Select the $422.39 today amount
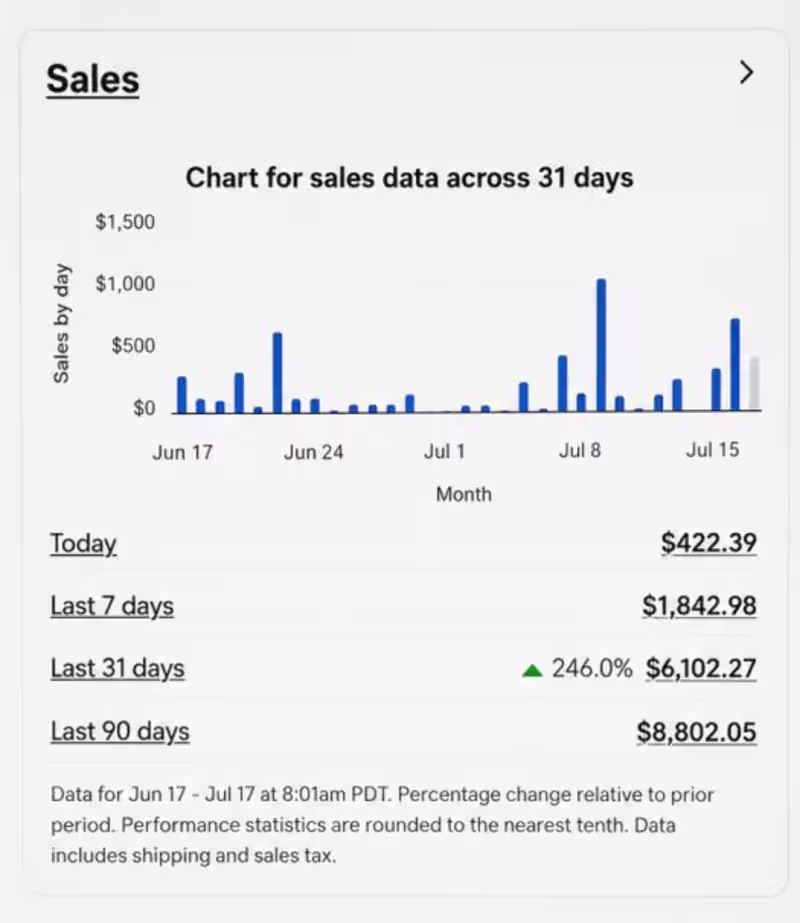Image resolution: width=800 pixels, height=923 pixels. point(709,542)
